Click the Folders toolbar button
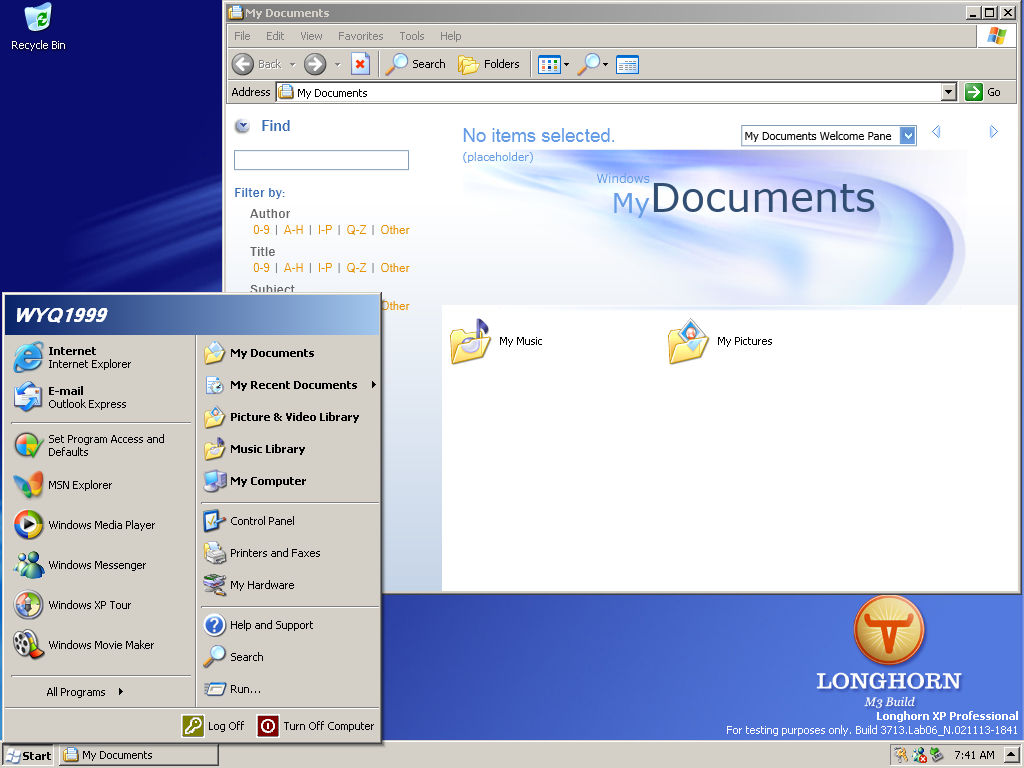Image resolution: width=1024 pixels, height=768 pixels. [x=489, y=64]
